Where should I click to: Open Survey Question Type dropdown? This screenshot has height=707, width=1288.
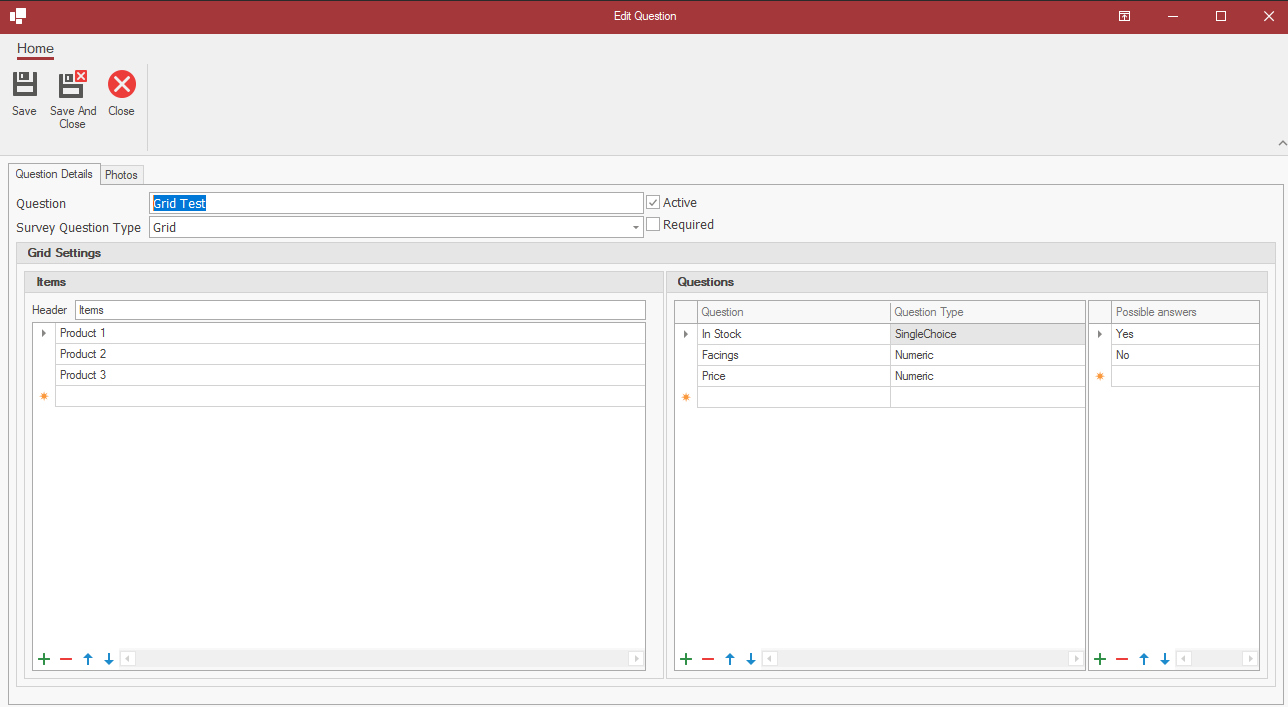pos(635,228)
